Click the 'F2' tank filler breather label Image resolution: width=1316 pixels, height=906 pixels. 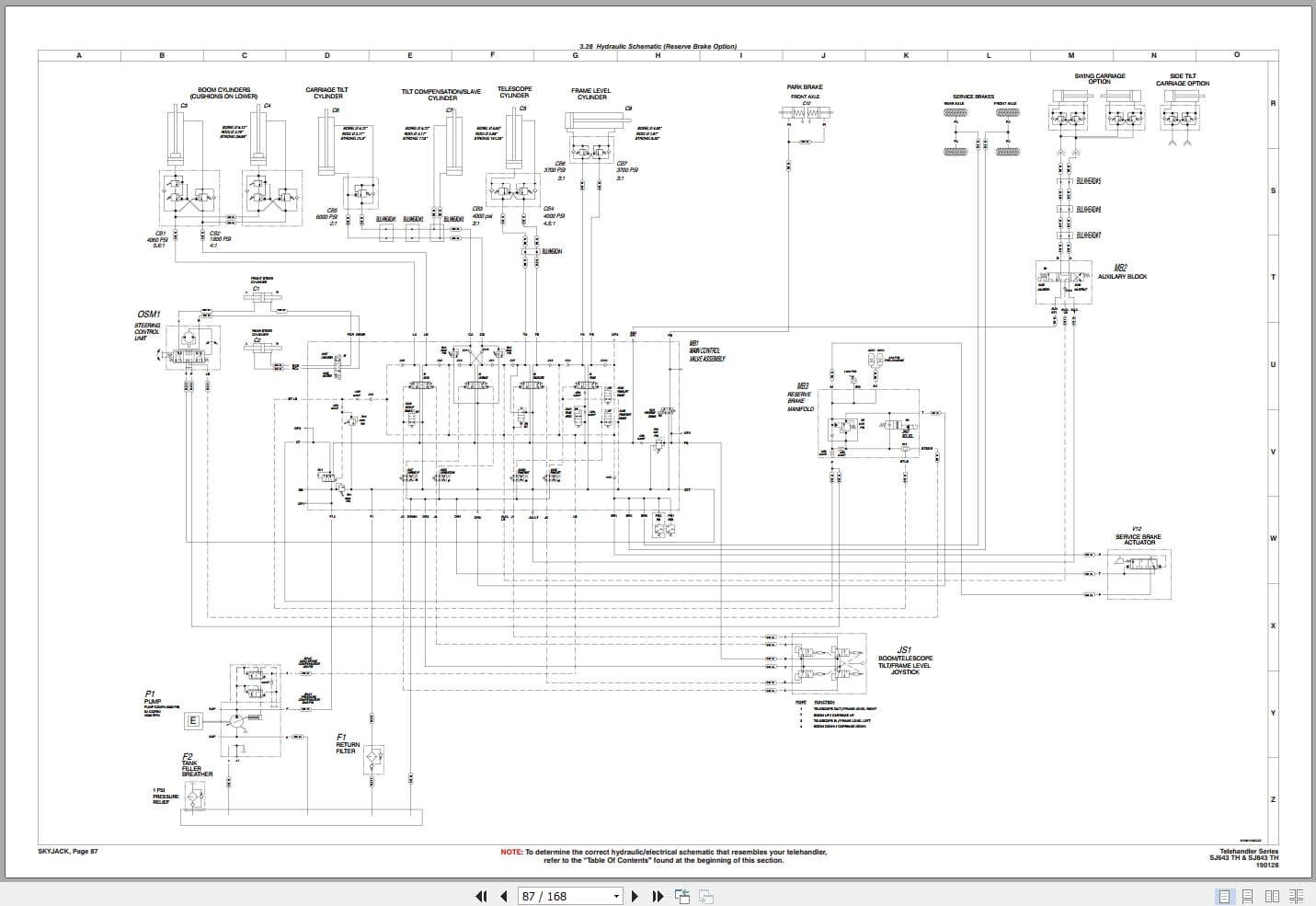(x=188, y=757)
